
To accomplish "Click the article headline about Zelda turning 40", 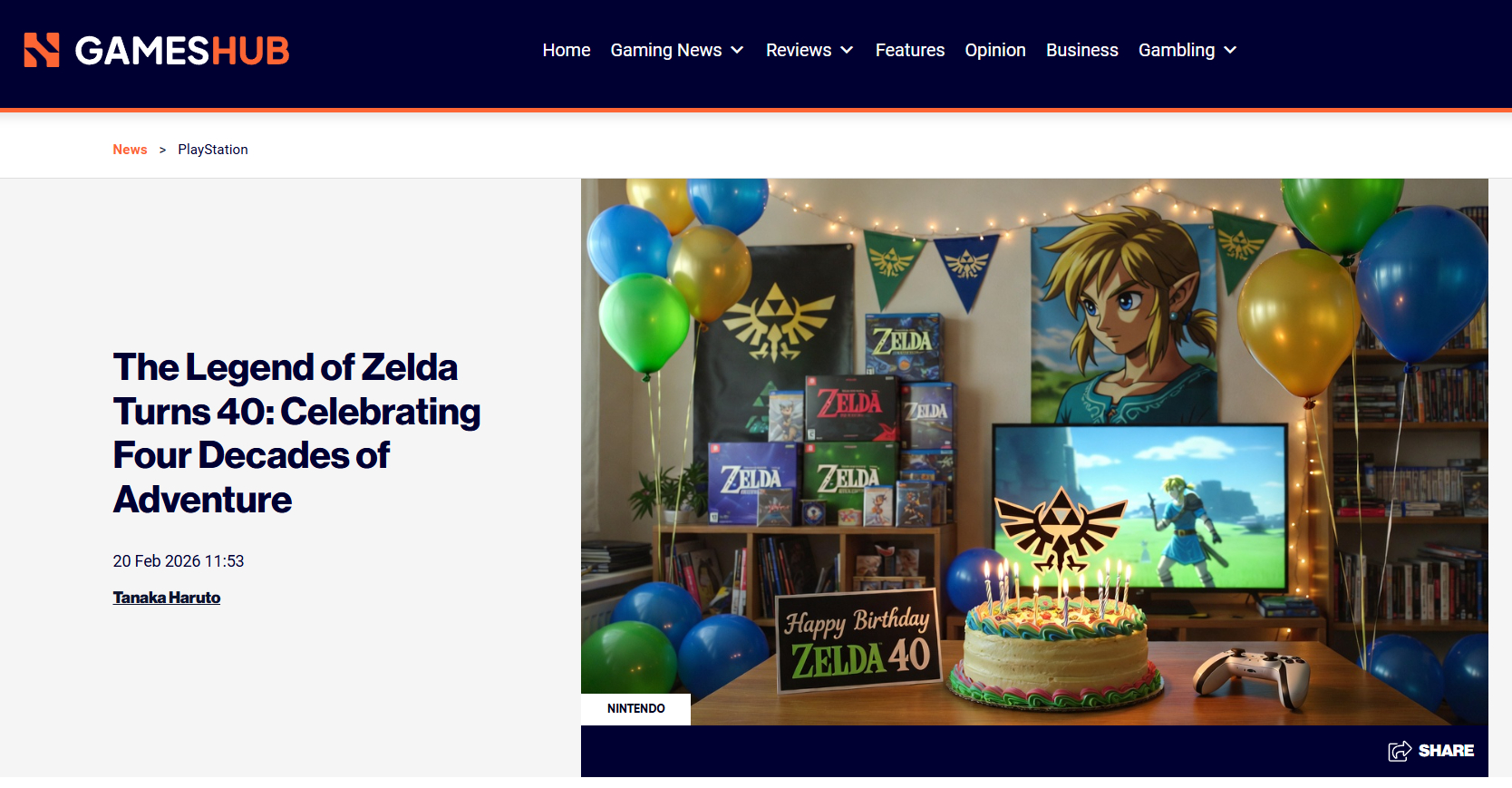I will point(296,433).
